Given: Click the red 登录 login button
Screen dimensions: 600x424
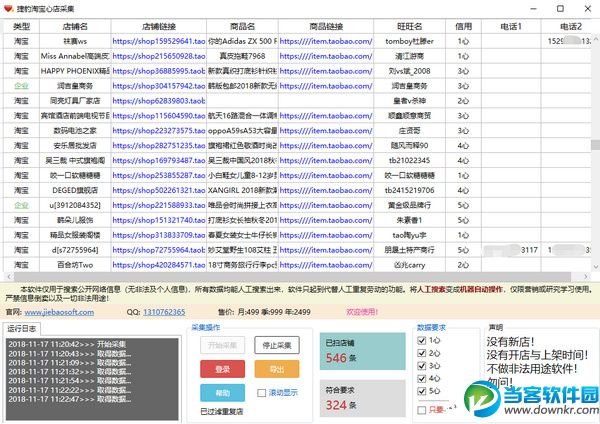Looking at the screenshot, I should pos(222,369).
